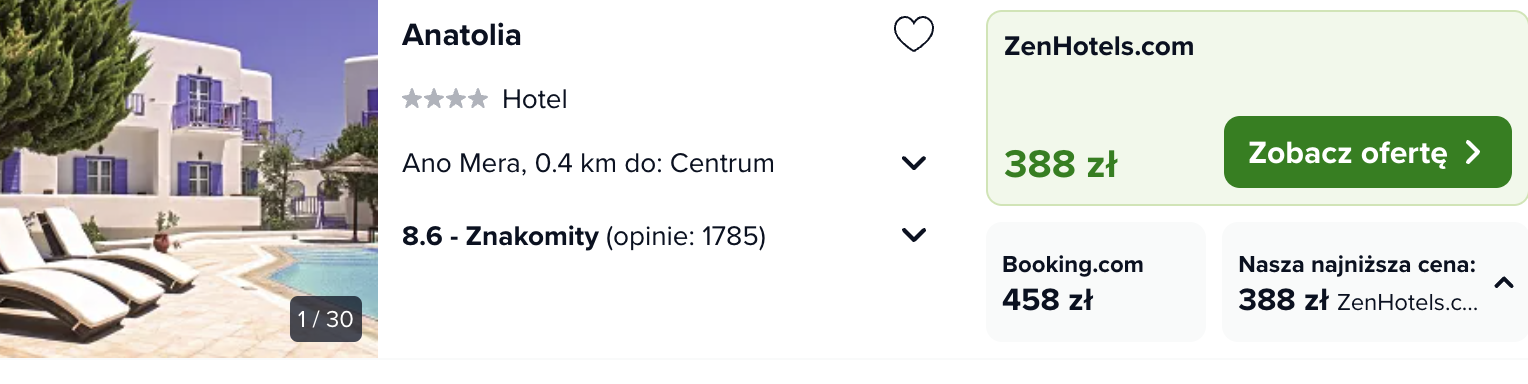The width and height of the screenshot is (1528, 384).
Task: Add Anatolia to favorites with heart icon
Action: click(913, 36)
